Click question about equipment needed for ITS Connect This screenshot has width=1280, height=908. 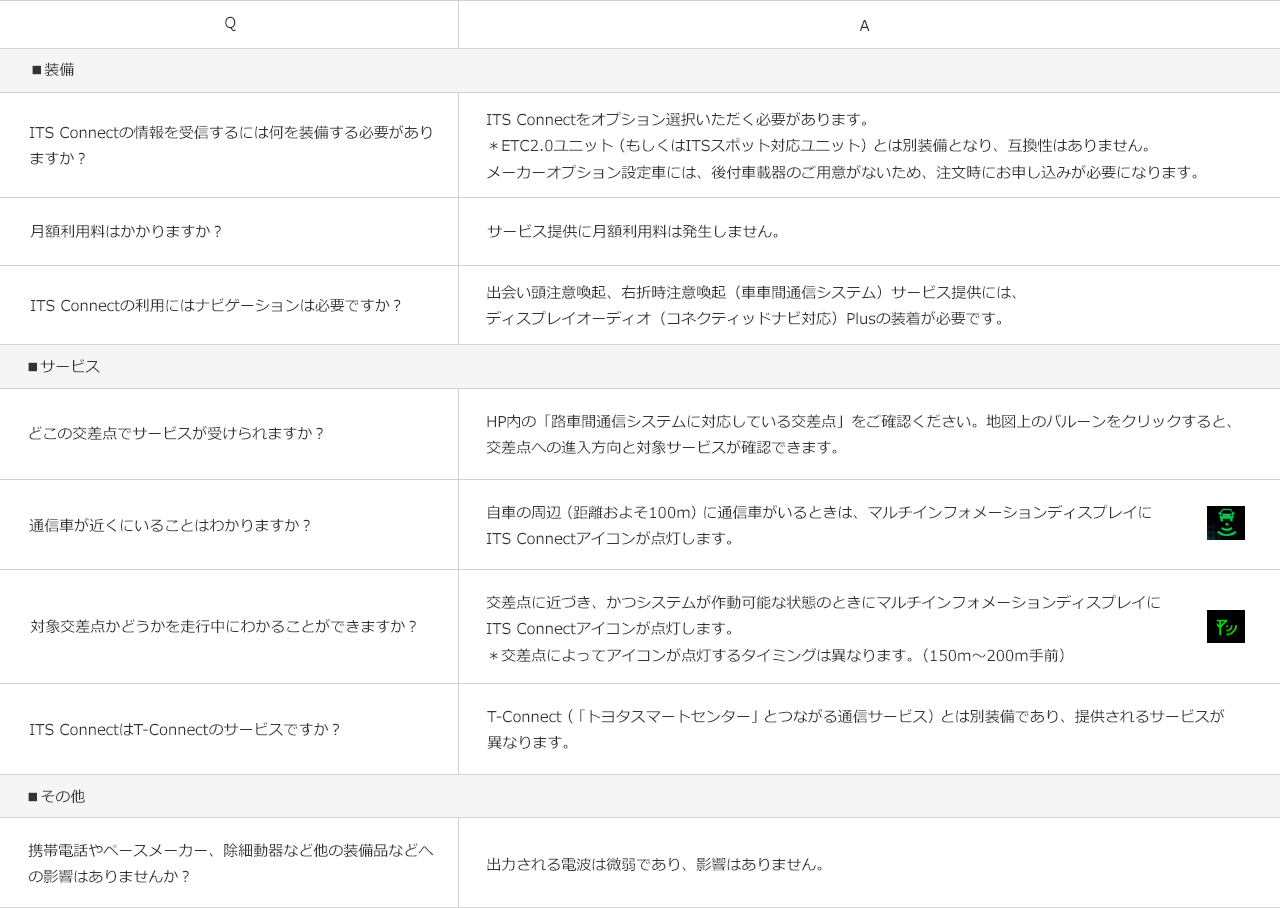pos(231,145)
